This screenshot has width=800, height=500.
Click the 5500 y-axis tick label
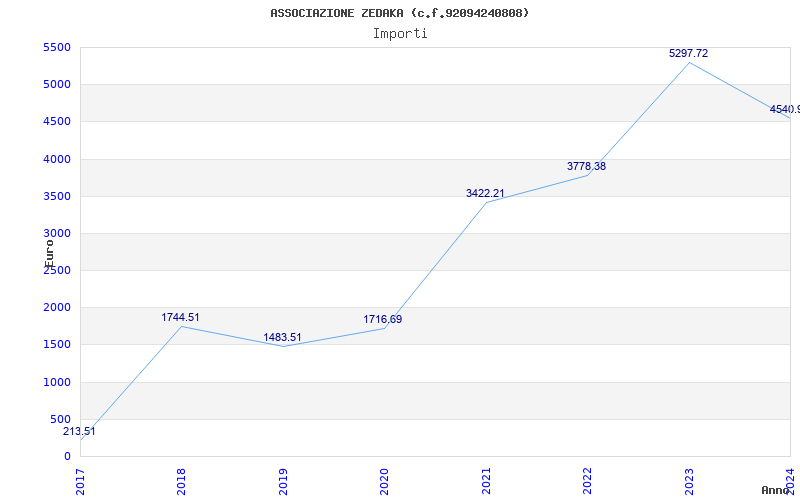pyautogui.click(x=57, y=47)
